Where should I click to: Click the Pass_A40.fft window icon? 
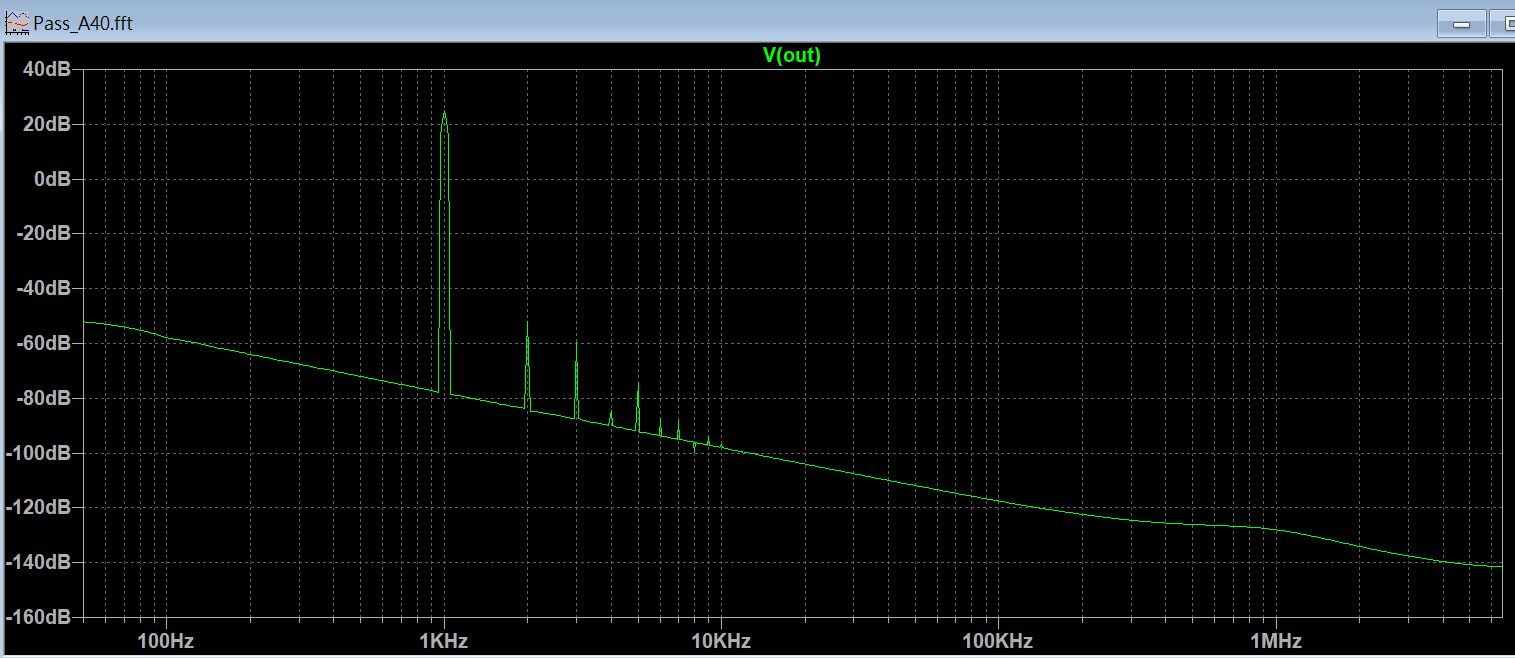16,22
